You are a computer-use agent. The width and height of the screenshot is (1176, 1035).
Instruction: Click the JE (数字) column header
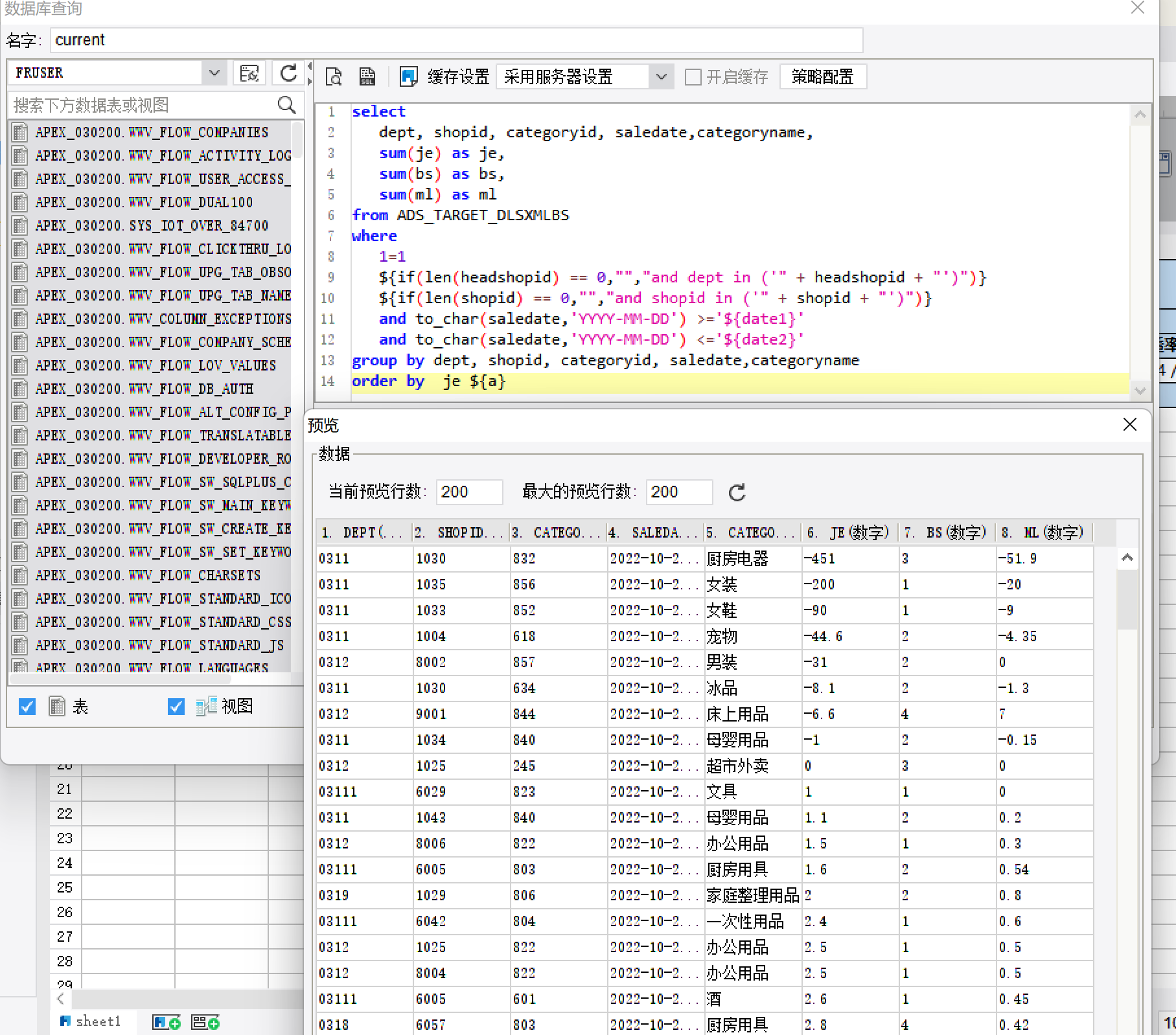(x=849, y=532)
